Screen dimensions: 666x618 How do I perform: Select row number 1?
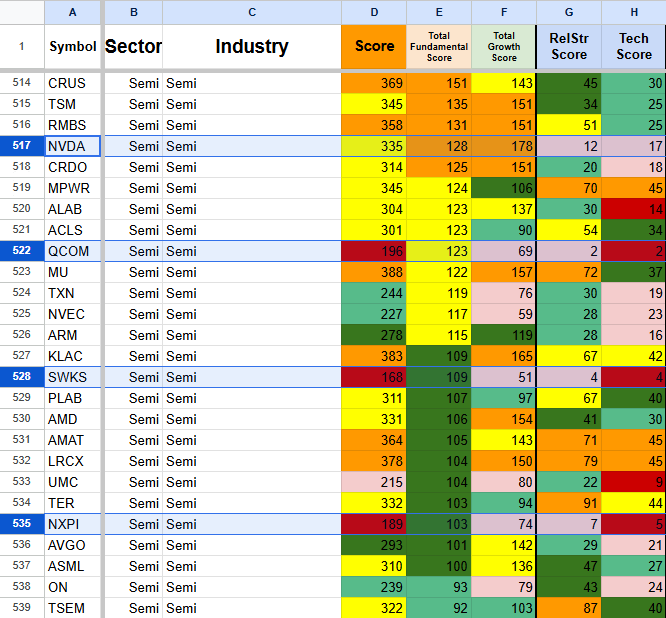coord(22,46)
